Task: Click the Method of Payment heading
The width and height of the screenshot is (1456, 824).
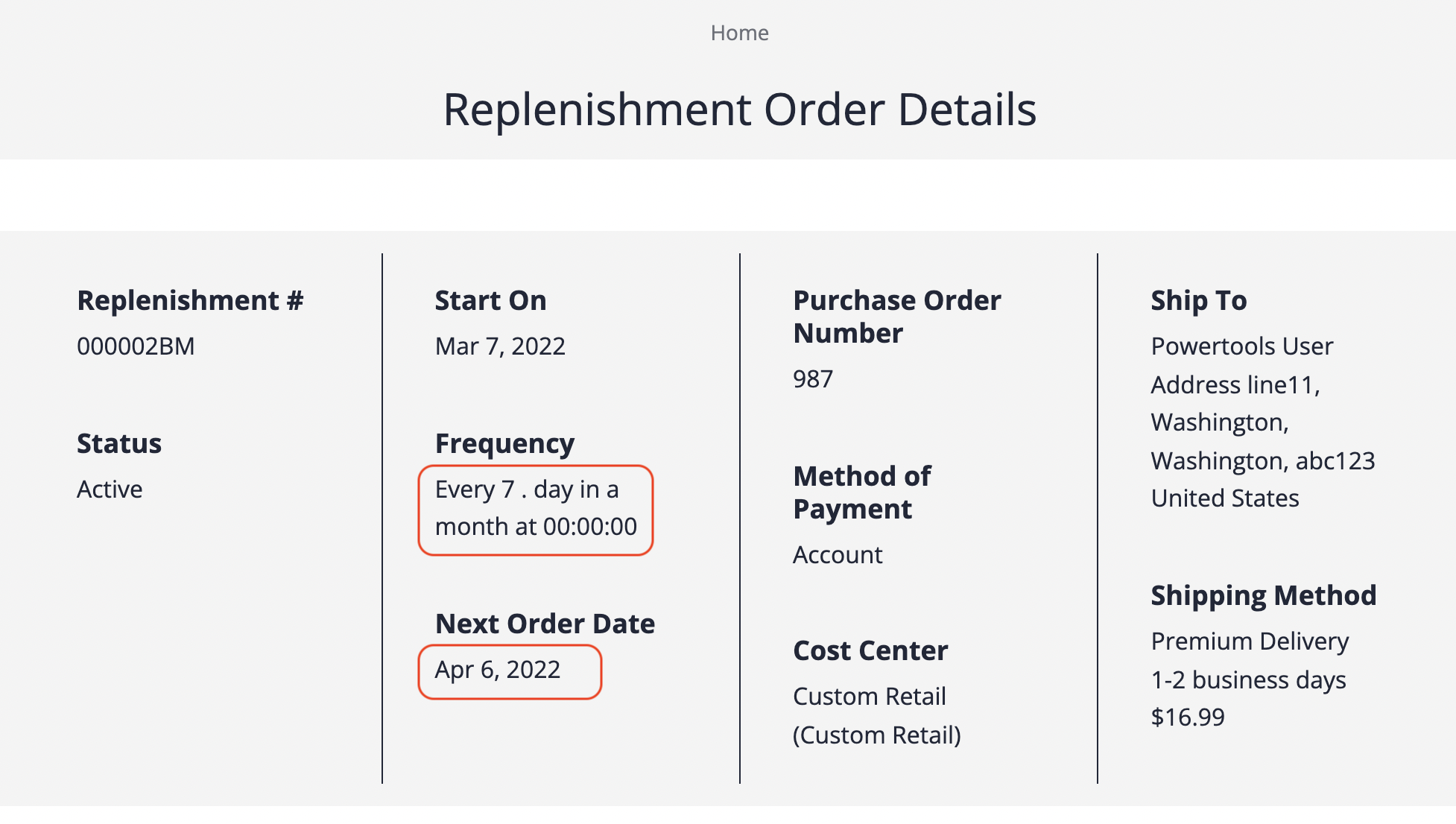Action: [862, 492]
